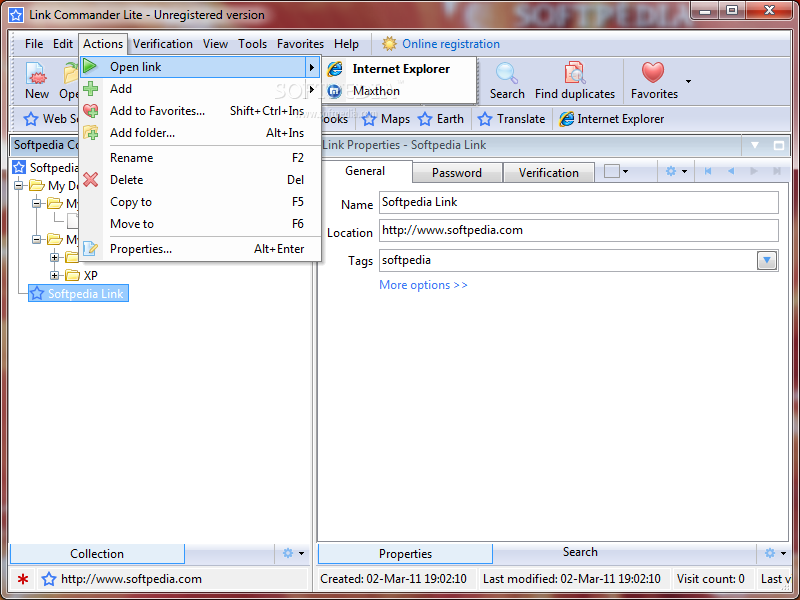Click the Search magnifier toolbar icon

507,74
